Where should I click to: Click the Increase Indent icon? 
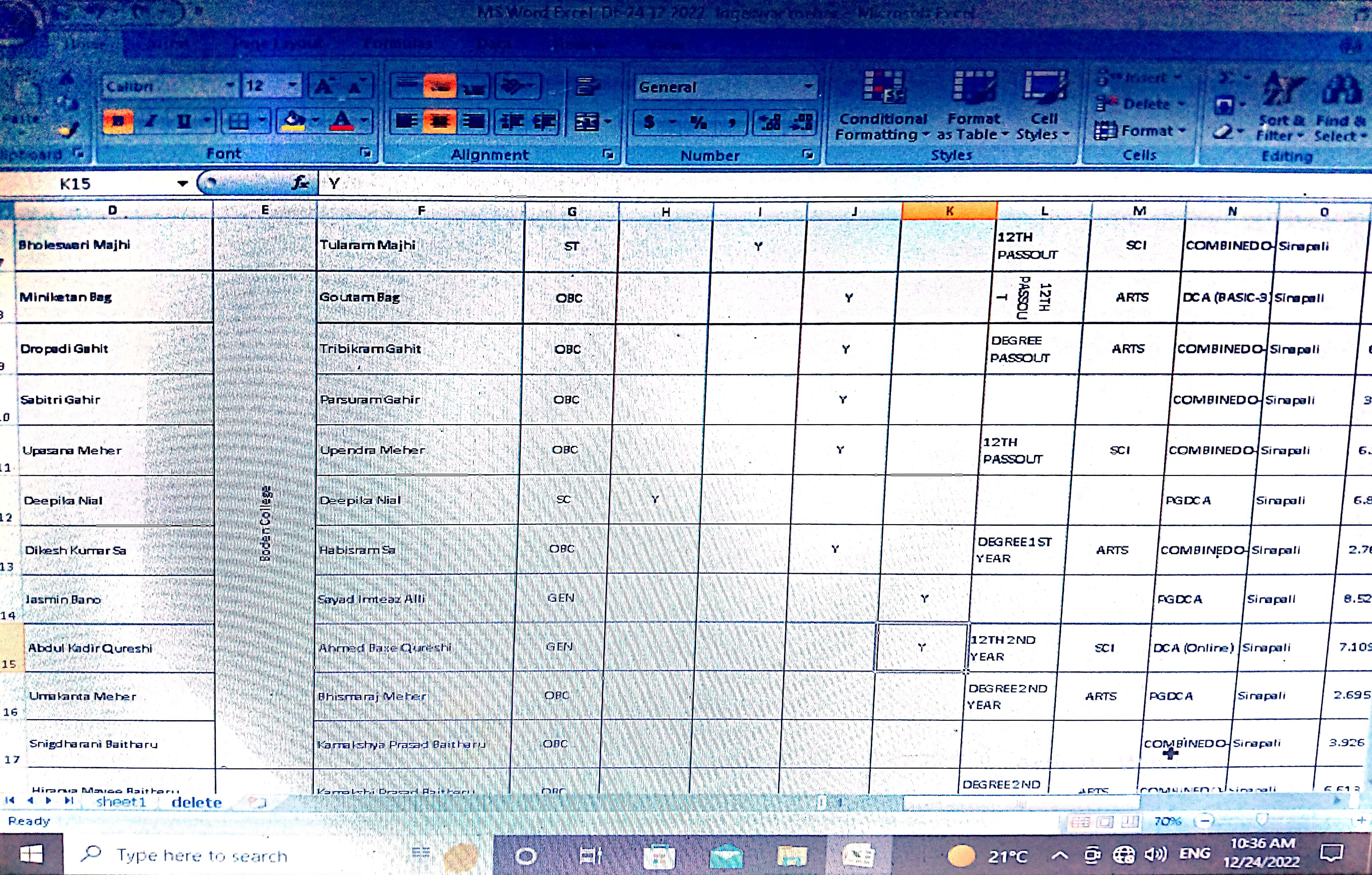544,121
